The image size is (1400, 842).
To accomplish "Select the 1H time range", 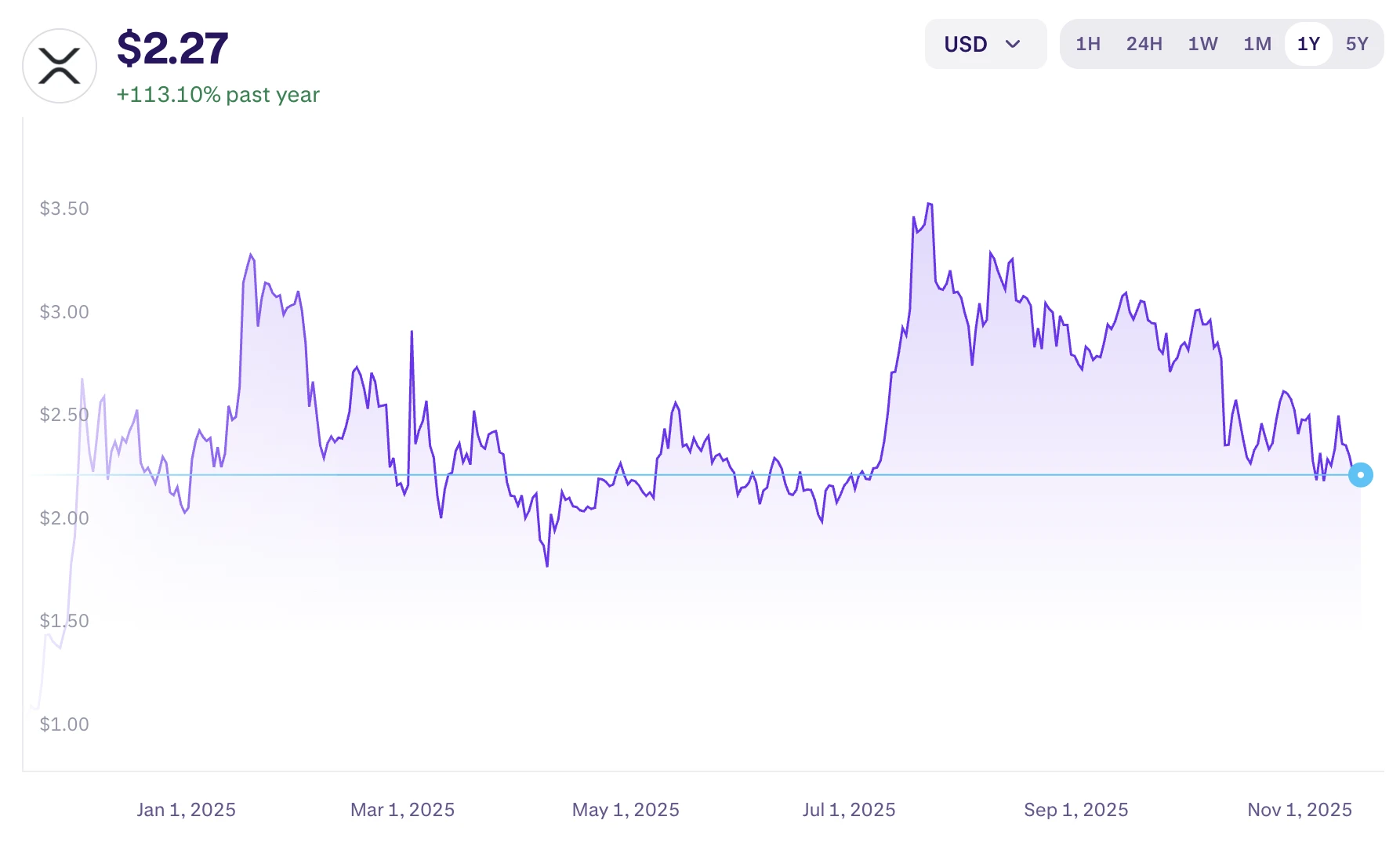I will tap(1088, 44).
